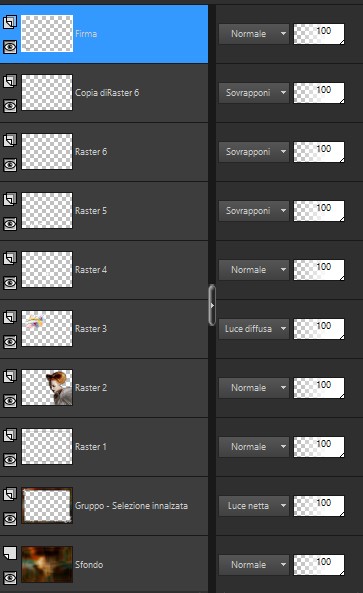Click the Raster 2 layer thumbnail
This screenshot has width=363, height=593.
(47, 388)
